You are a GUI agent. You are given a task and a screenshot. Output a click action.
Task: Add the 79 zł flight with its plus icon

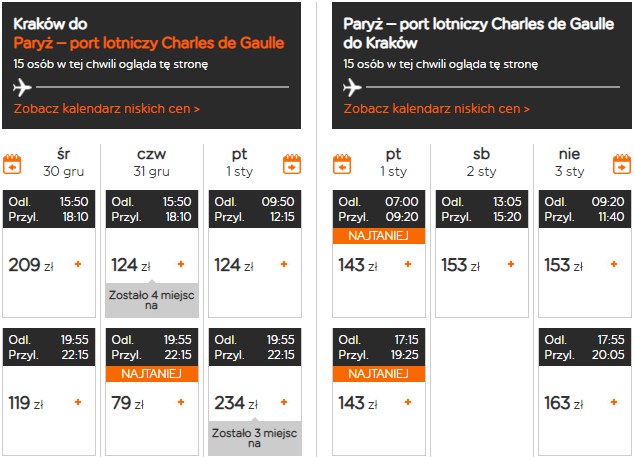181,402
